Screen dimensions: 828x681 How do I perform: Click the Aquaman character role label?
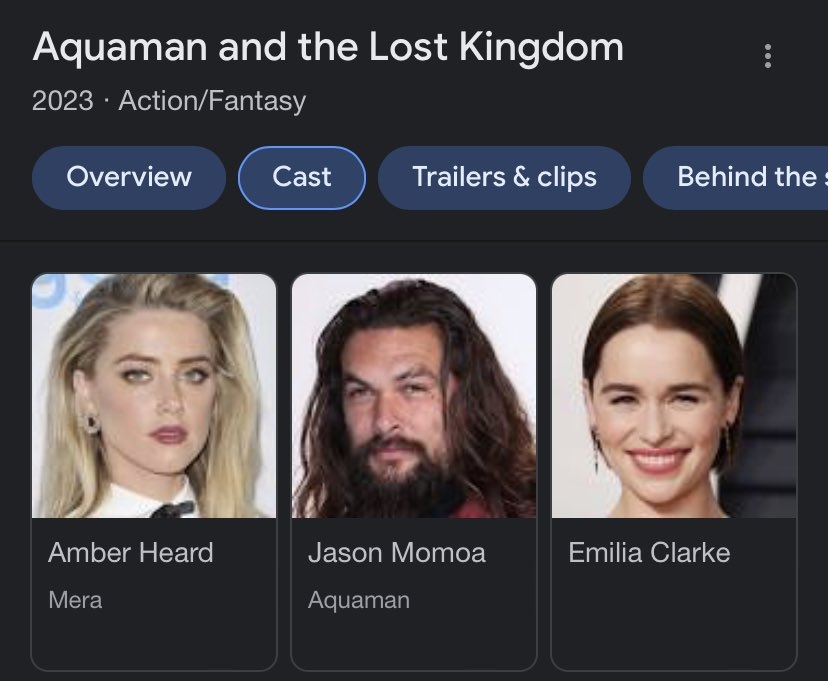[358, 601]
